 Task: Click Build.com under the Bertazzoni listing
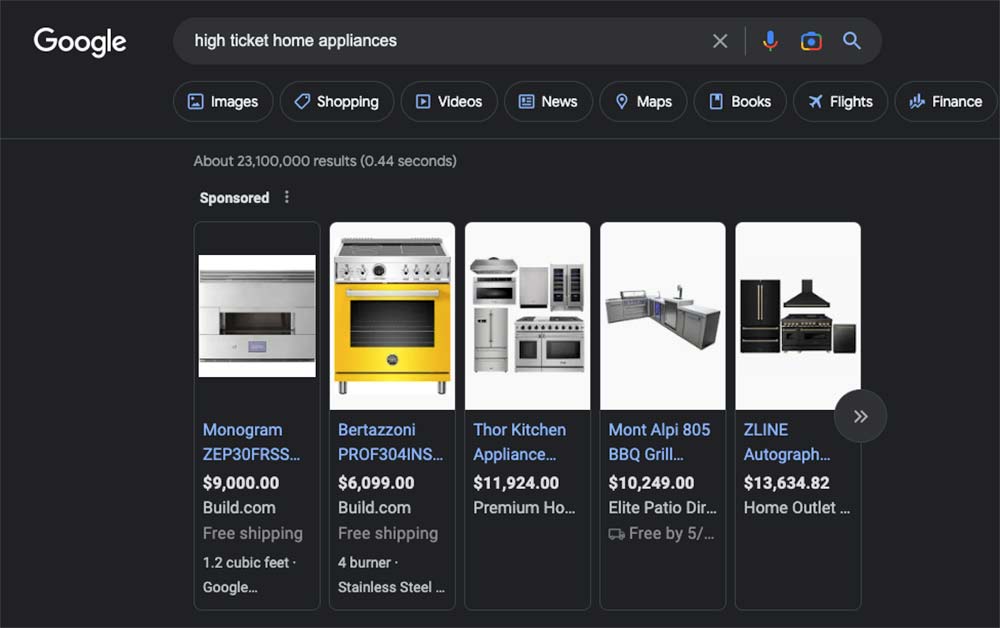[374, 508]
